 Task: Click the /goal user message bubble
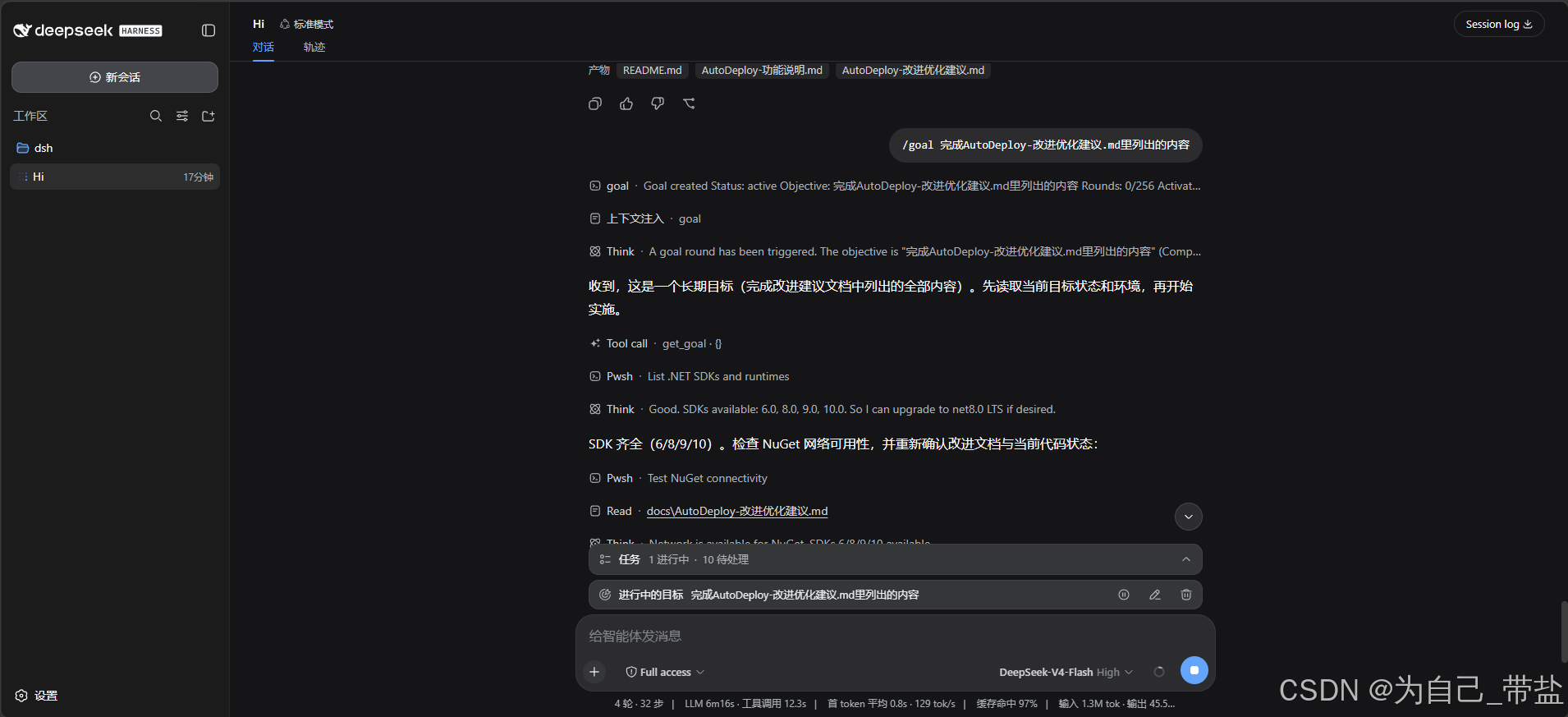[1046, 145]
